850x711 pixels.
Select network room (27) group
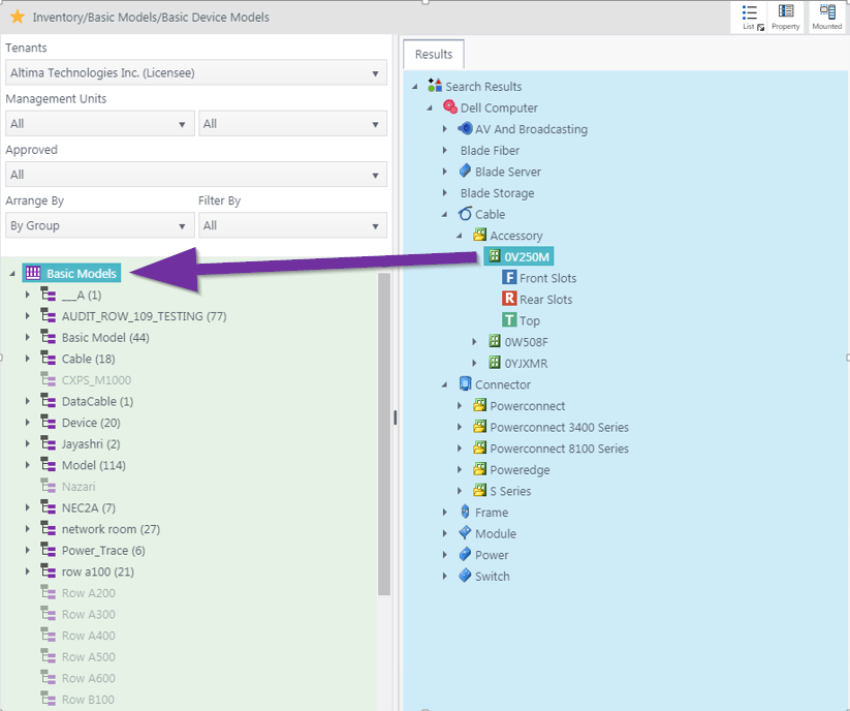pyautogui.click(x=111, y=529)
